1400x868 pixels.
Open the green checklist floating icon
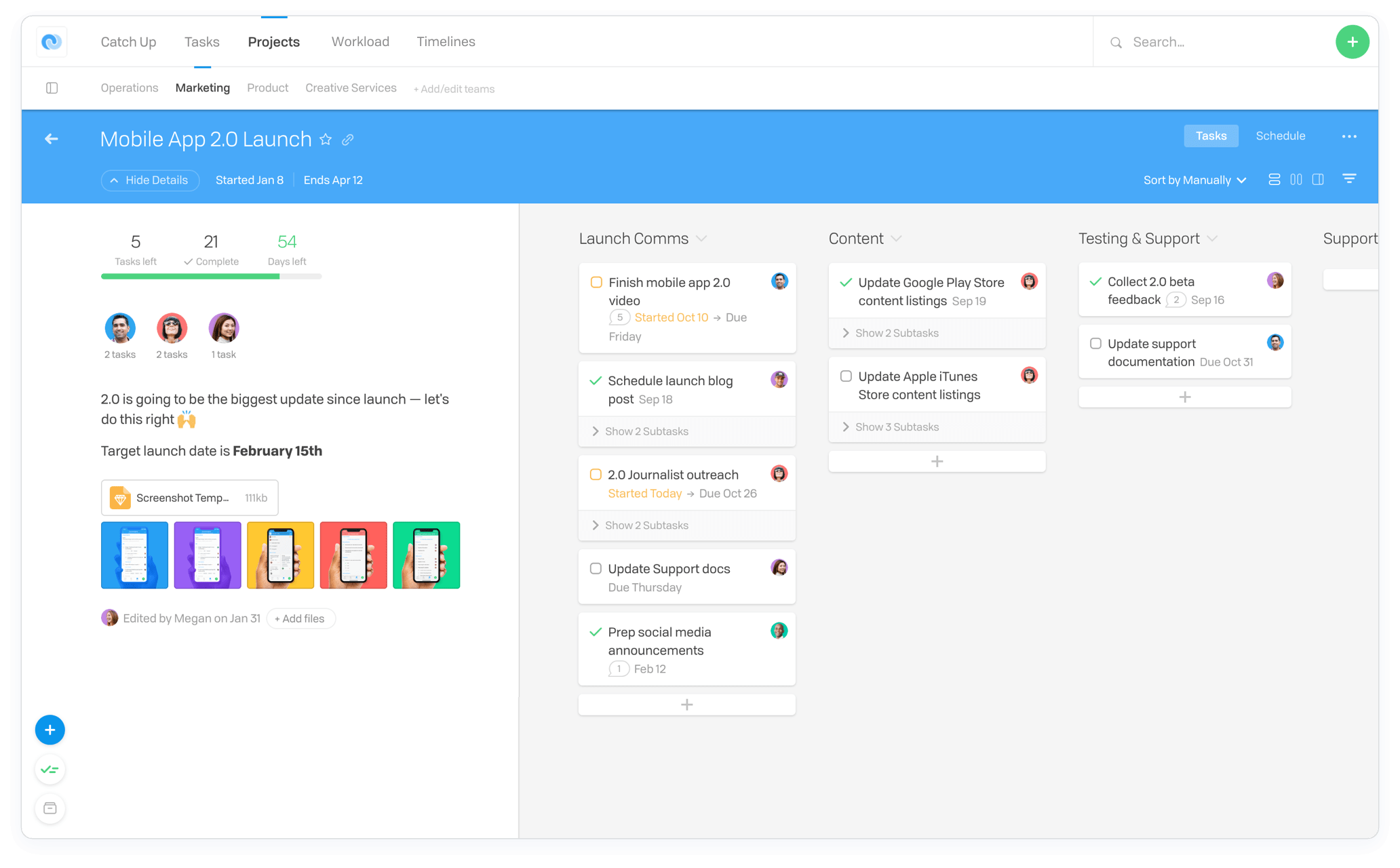coord(50,769)
